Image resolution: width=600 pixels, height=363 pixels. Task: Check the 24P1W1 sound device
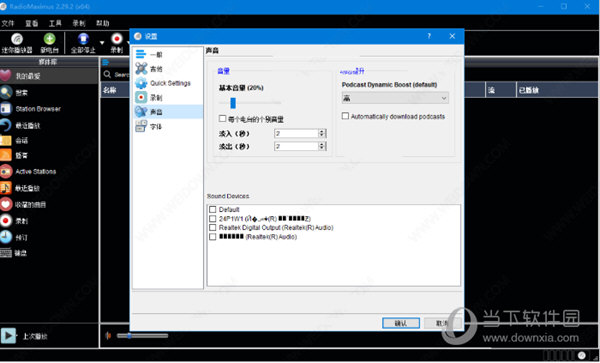tap(213, 219)
